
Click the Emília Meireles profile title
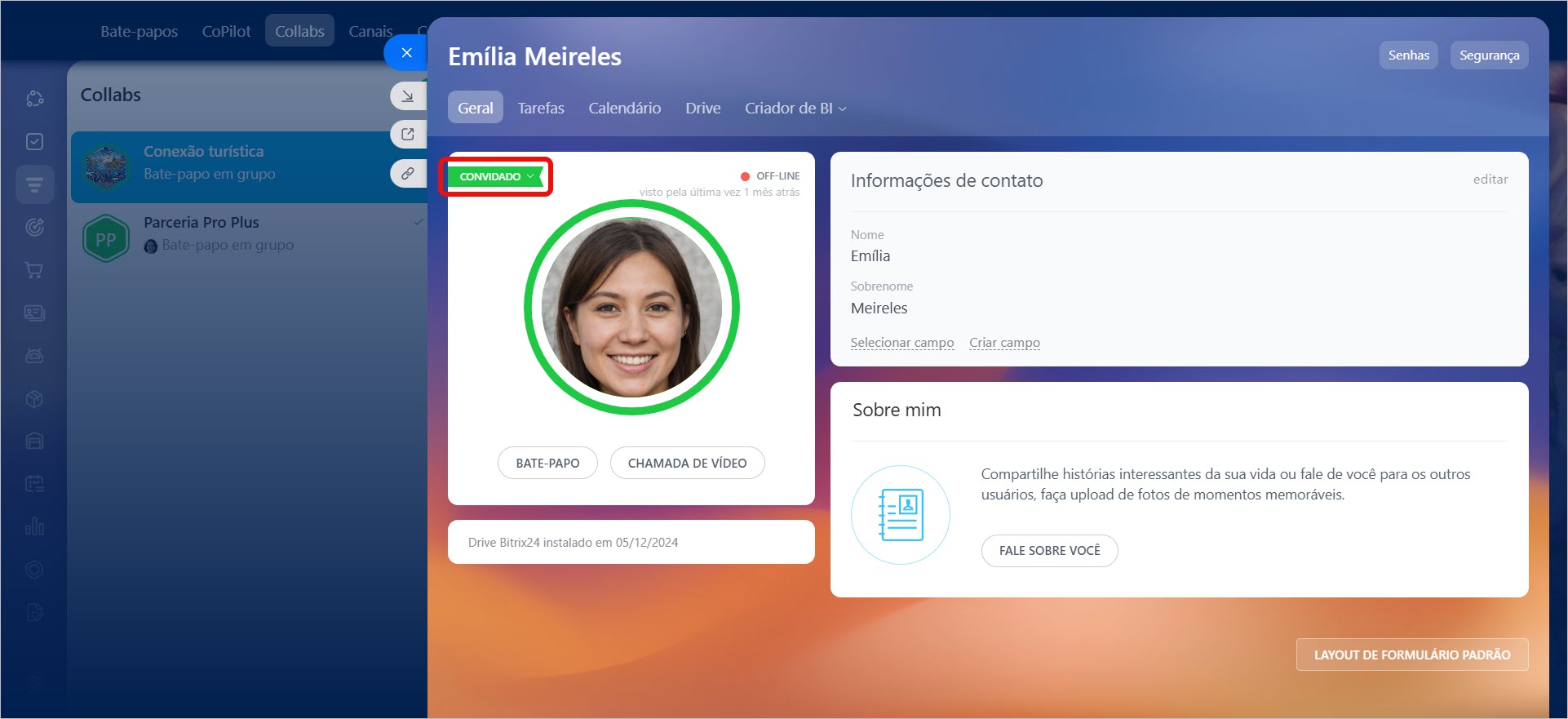pos(534,56)
